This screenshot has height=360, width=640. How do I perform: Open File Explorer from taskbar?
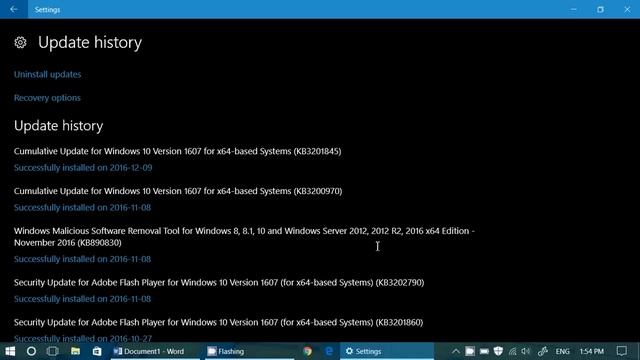75,351
